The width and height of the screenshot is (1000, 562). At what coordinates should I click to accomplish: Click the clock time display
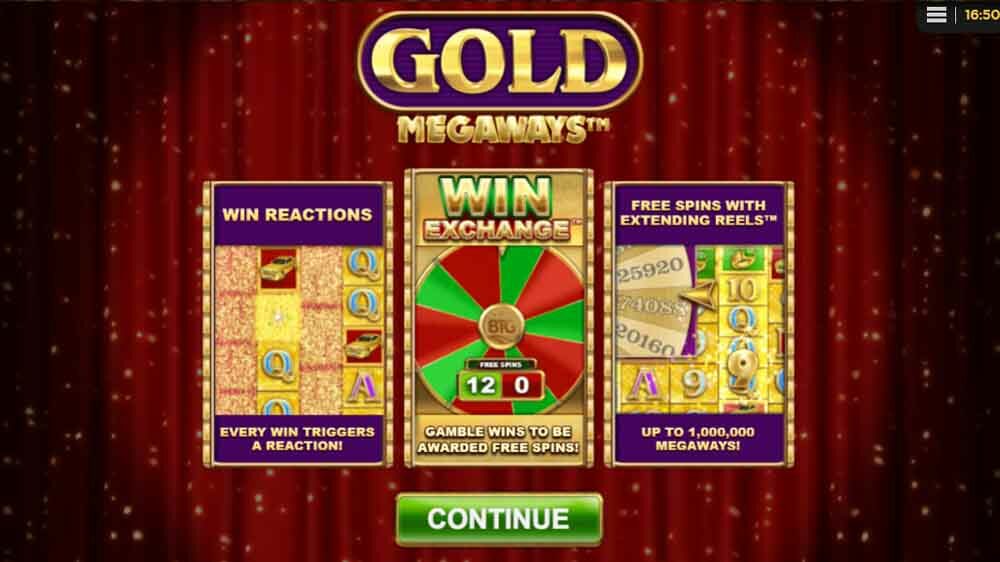tap(981, 15)
